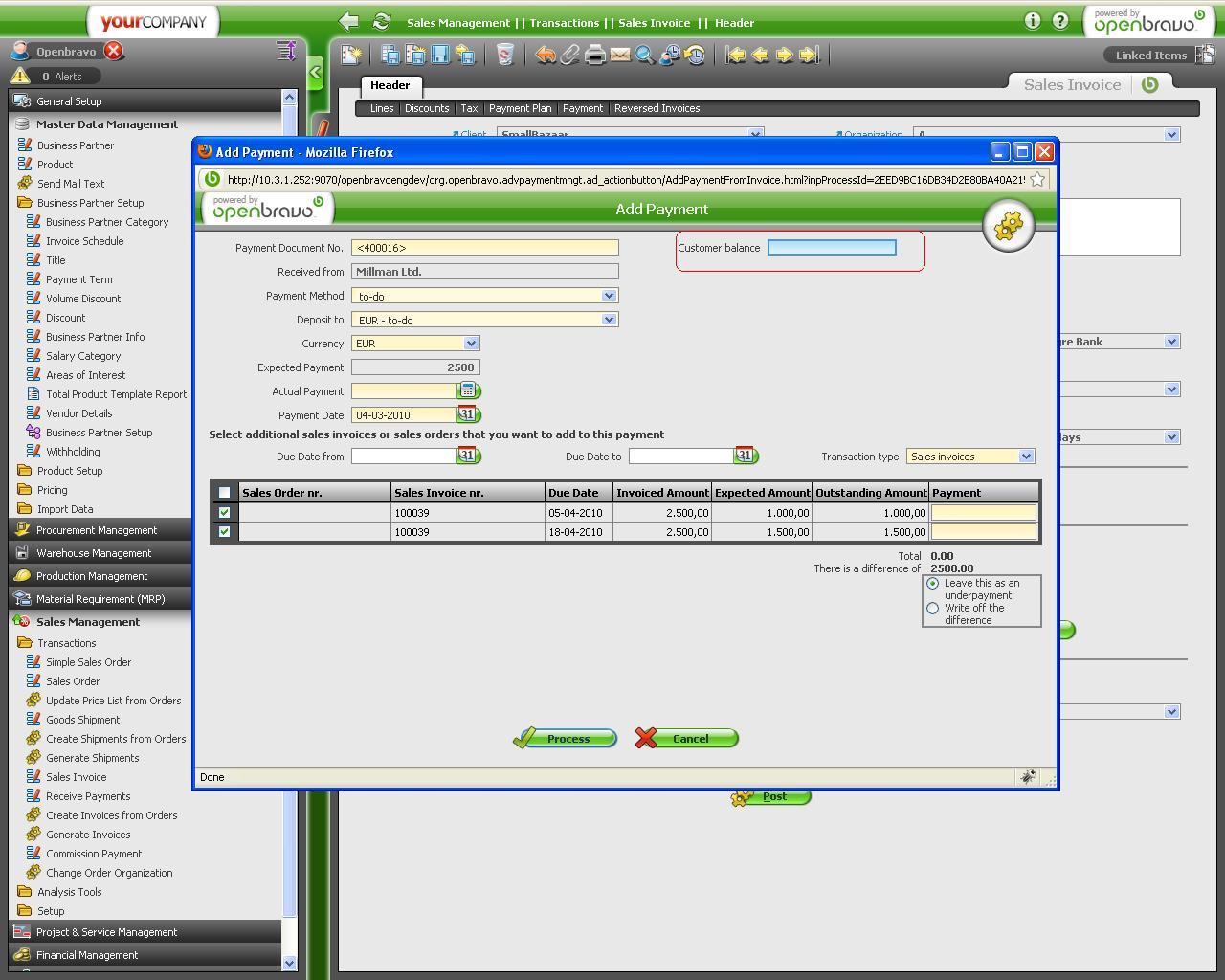The height and width of the screenshot is (980, 1225).
Task: Open calculator icon beside Actual Payment
Action: coord(468,390)
